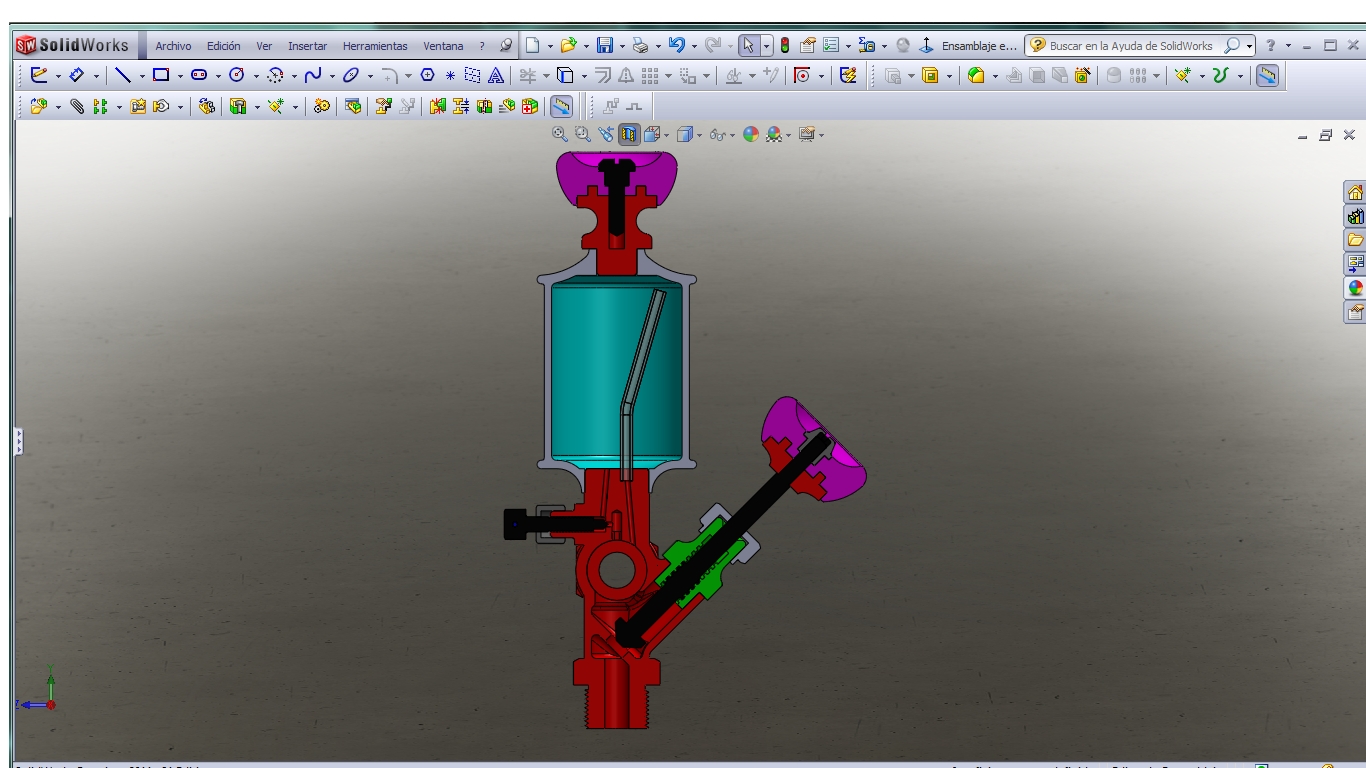The width and height of the screenshot is (1366, 768).
Task: Open the ? help menu
Action: [x=482, y=46]
